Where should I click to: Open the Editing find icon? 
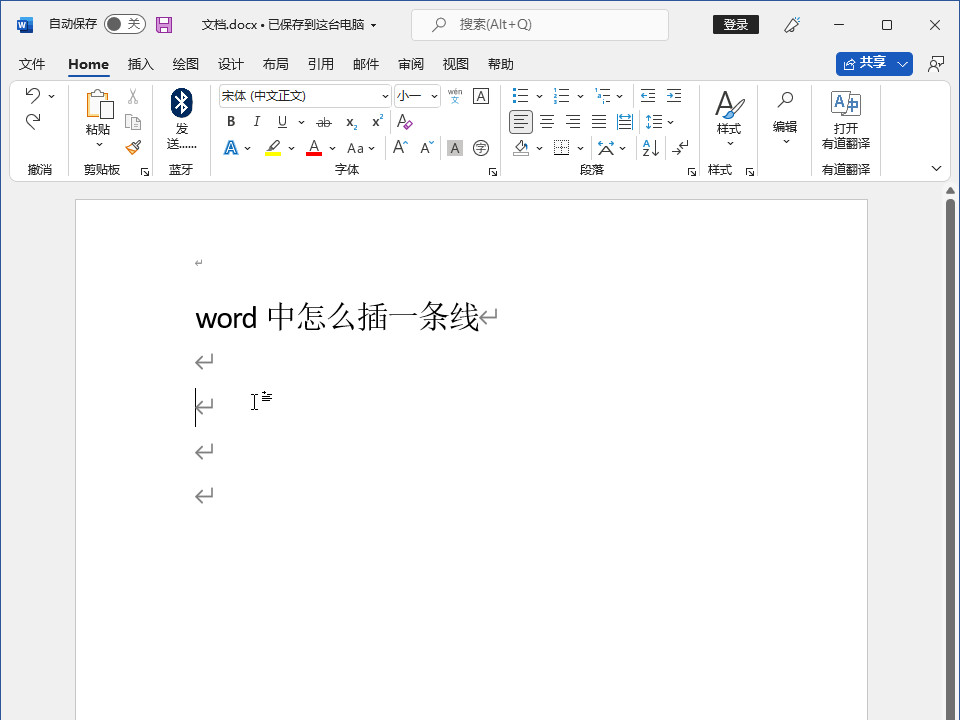[x=785, y=99]
